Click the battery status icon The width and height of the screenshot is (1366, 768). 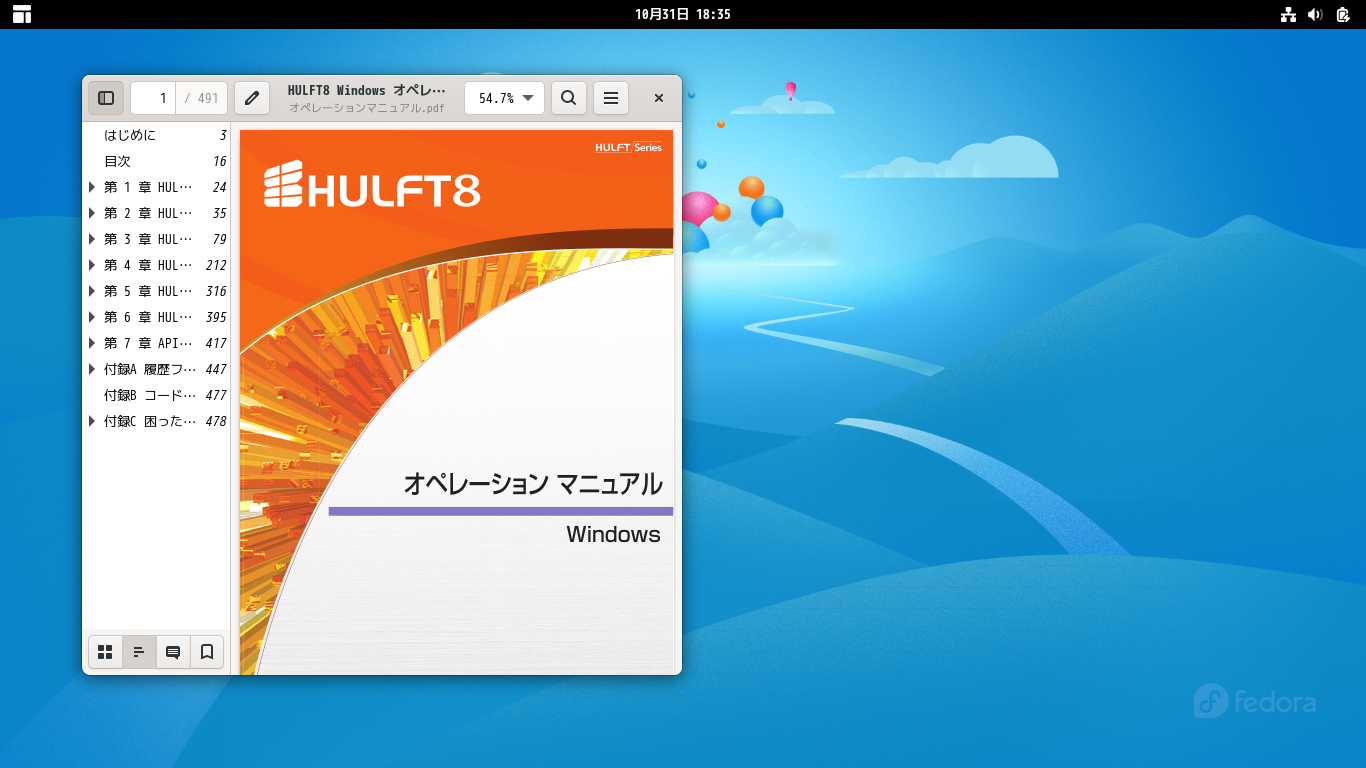click(1343, 14)
